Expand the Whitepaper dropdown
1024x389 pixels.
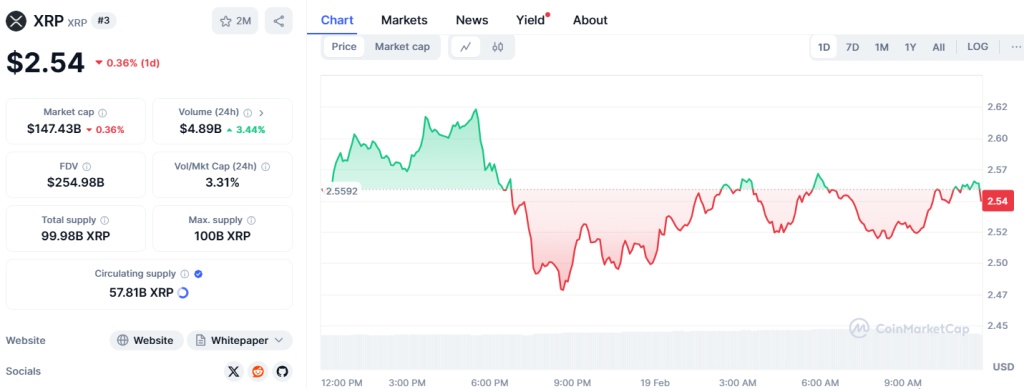(240, 340)
